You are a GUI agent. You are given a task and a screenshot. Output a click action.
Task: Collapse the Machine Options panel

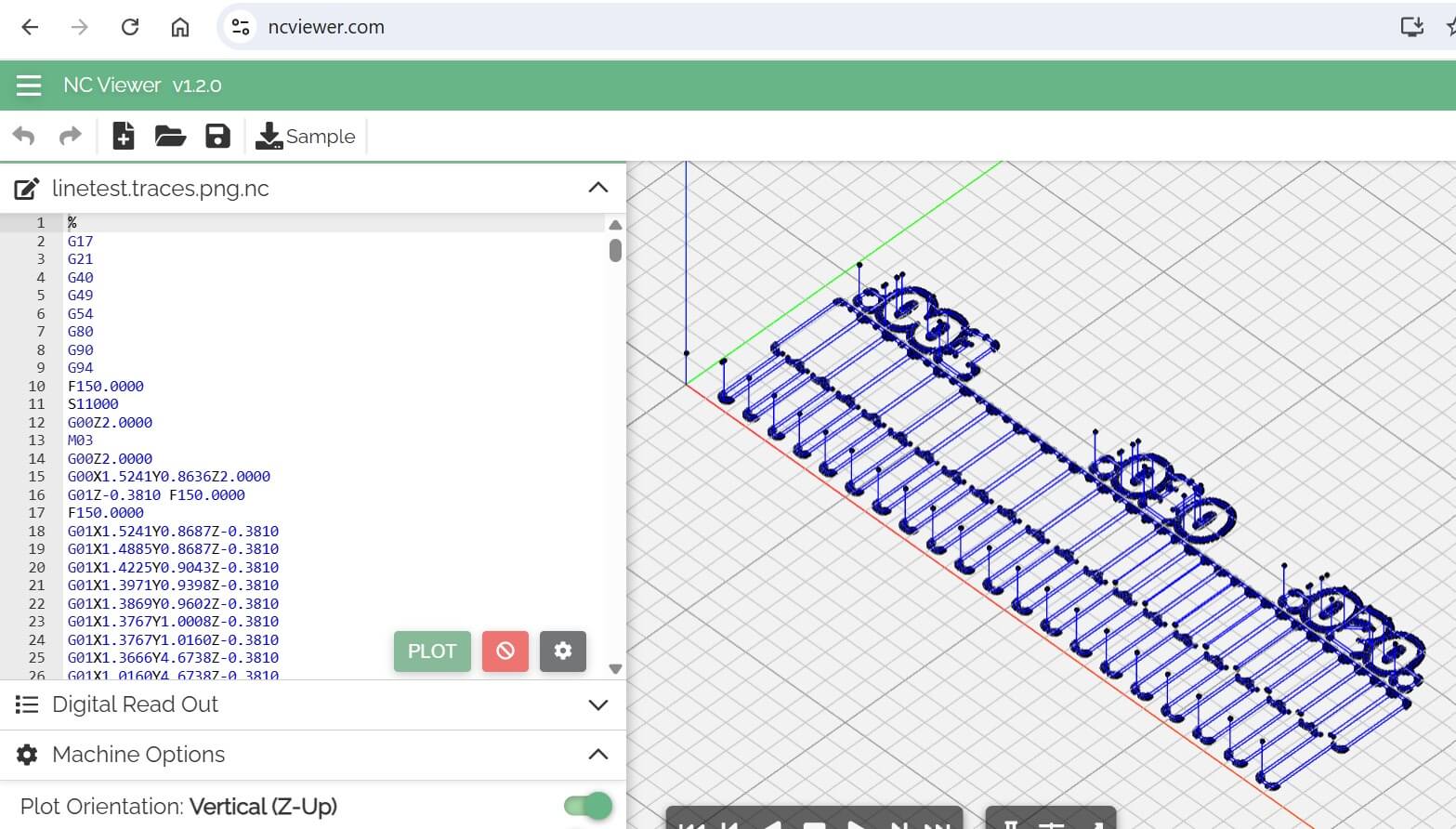pyautogui.click(x=598, y=755)
